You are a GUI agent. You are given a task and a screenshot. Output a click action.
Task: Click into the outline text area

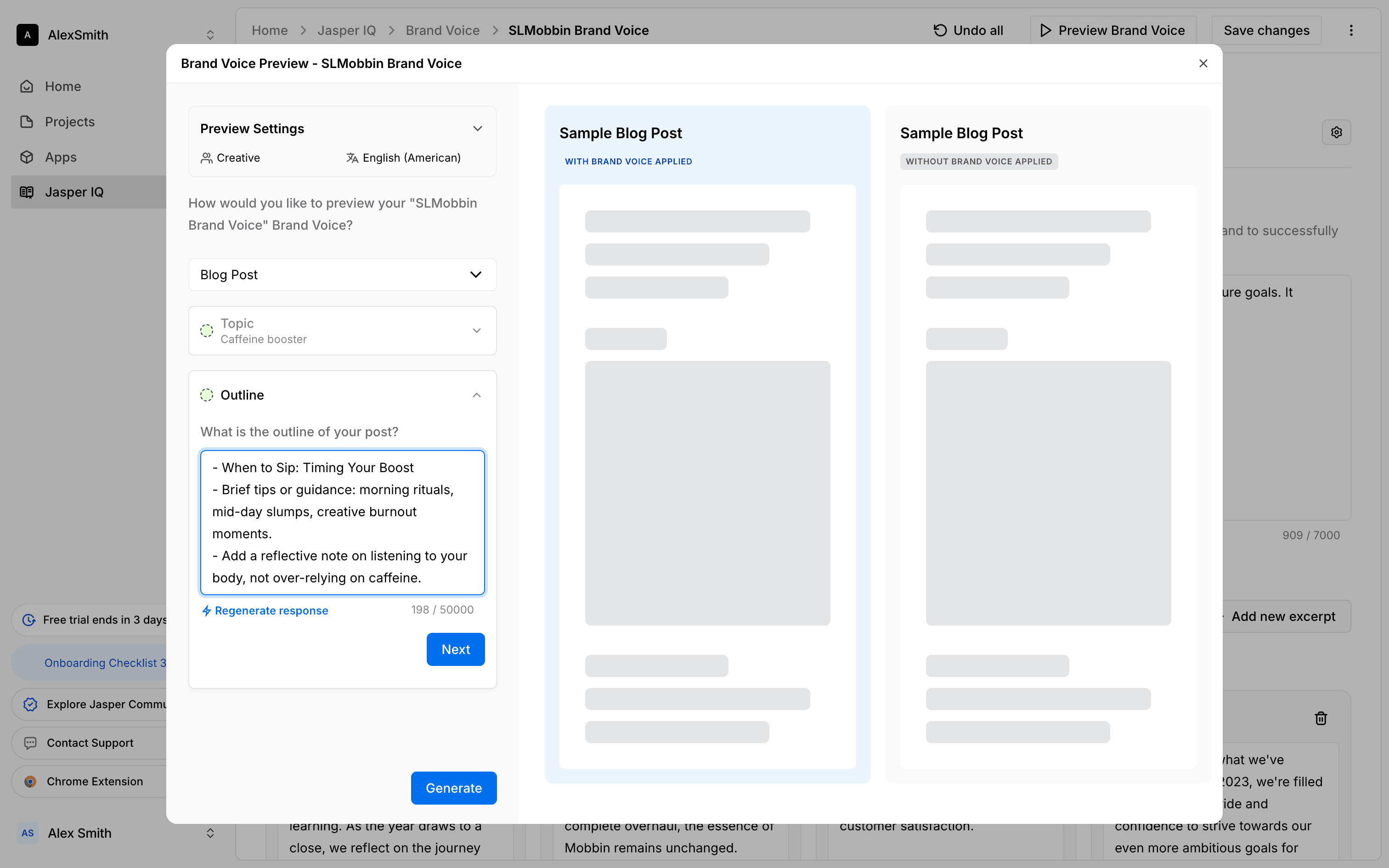pos(342,523)
